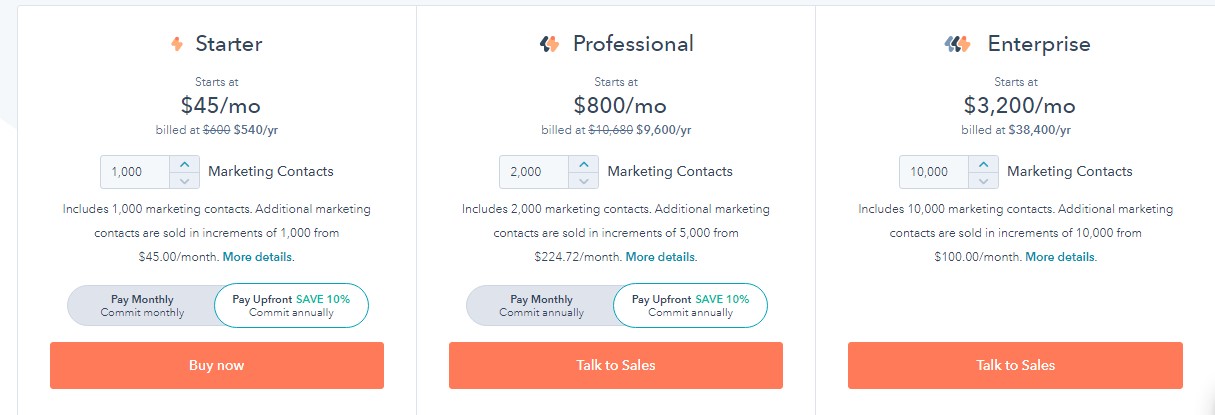Increase Professional marketing contacts with up arrow
The width and height of the screenshot is (1215, 415).
pos(584,164)
